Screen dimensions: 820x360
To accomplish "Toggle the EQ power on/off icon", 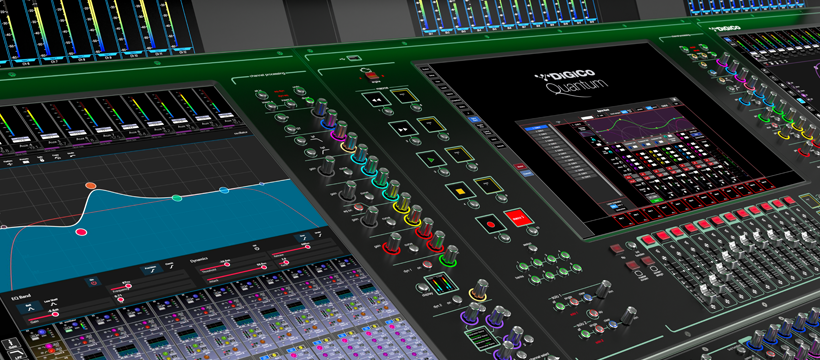I will 92,283.
